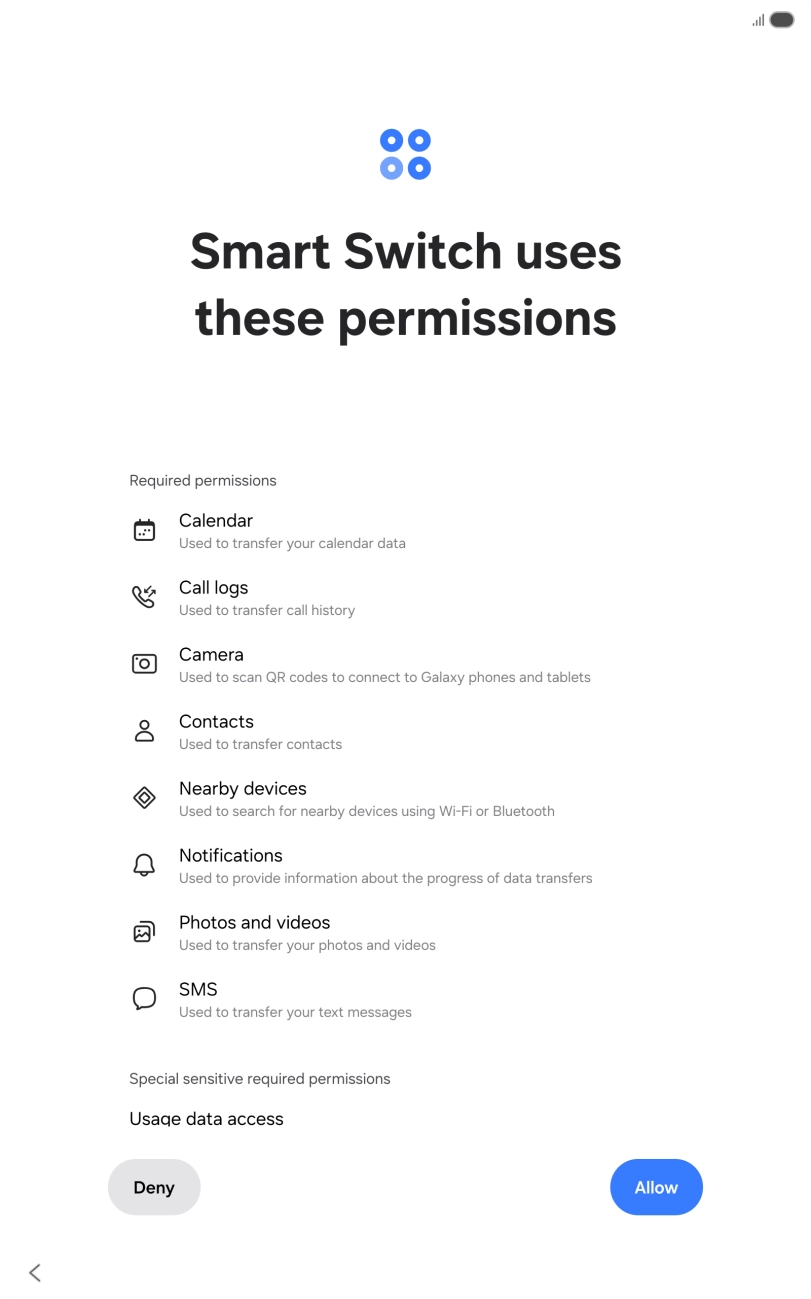811x1299 pixels.
Task: Click the Call logs phone icon
Action: (x=145, y=598)
